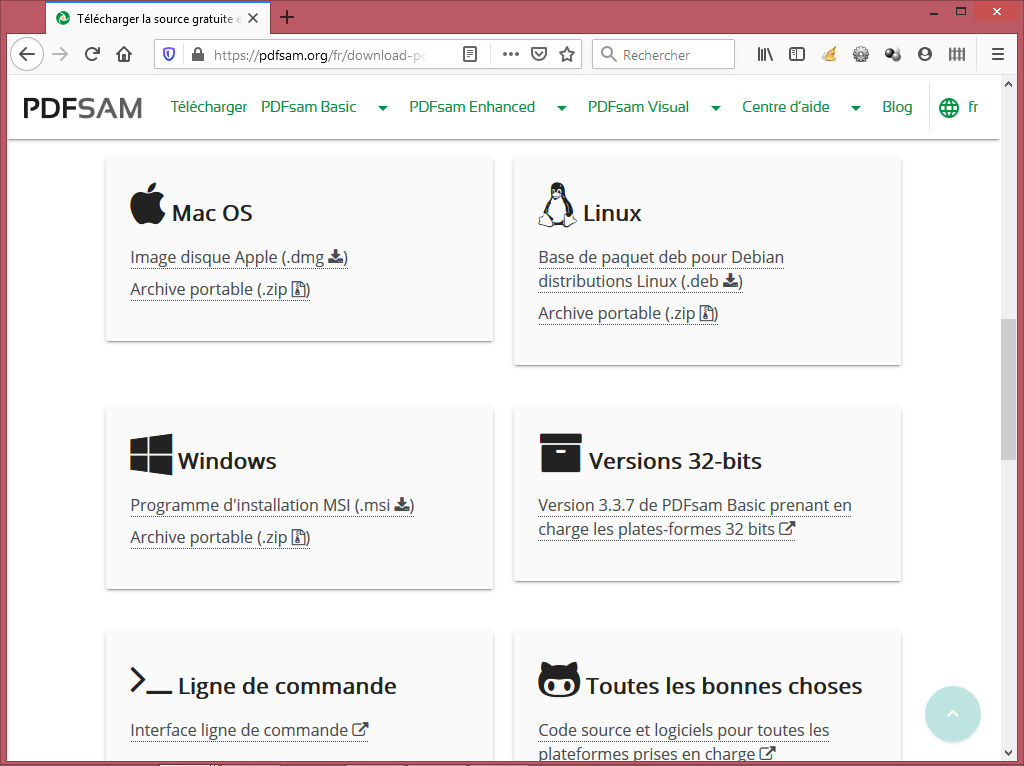Go to the Blog page
This screenshot has width=1024, height=766.
[x=897, y=107]
